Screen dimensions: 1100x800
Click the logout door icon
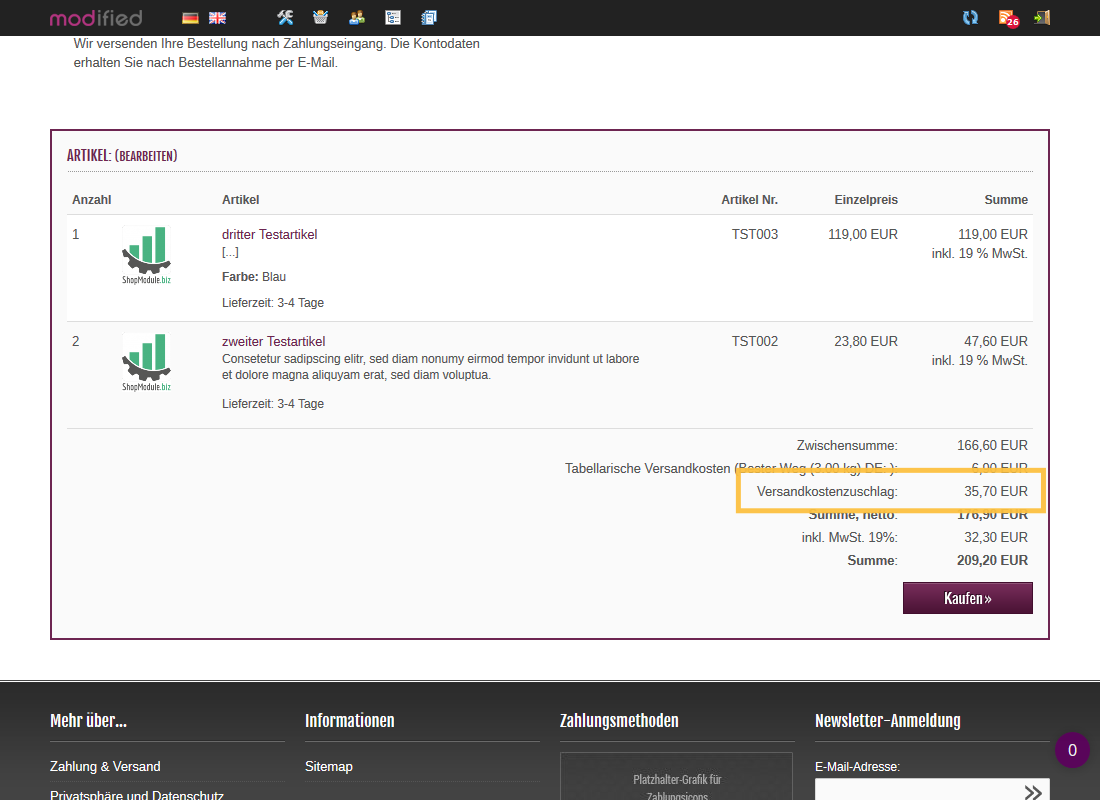[1042, 17]
